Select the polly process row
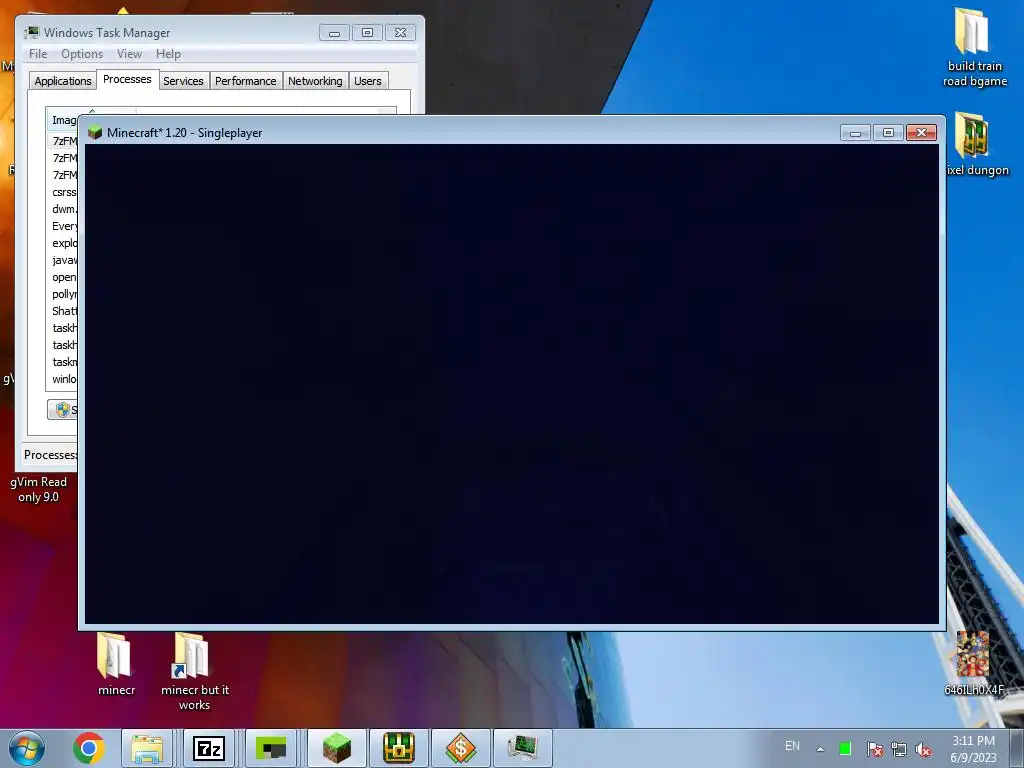The height and width of the screenshot is (768, 1024). point(63,294)
